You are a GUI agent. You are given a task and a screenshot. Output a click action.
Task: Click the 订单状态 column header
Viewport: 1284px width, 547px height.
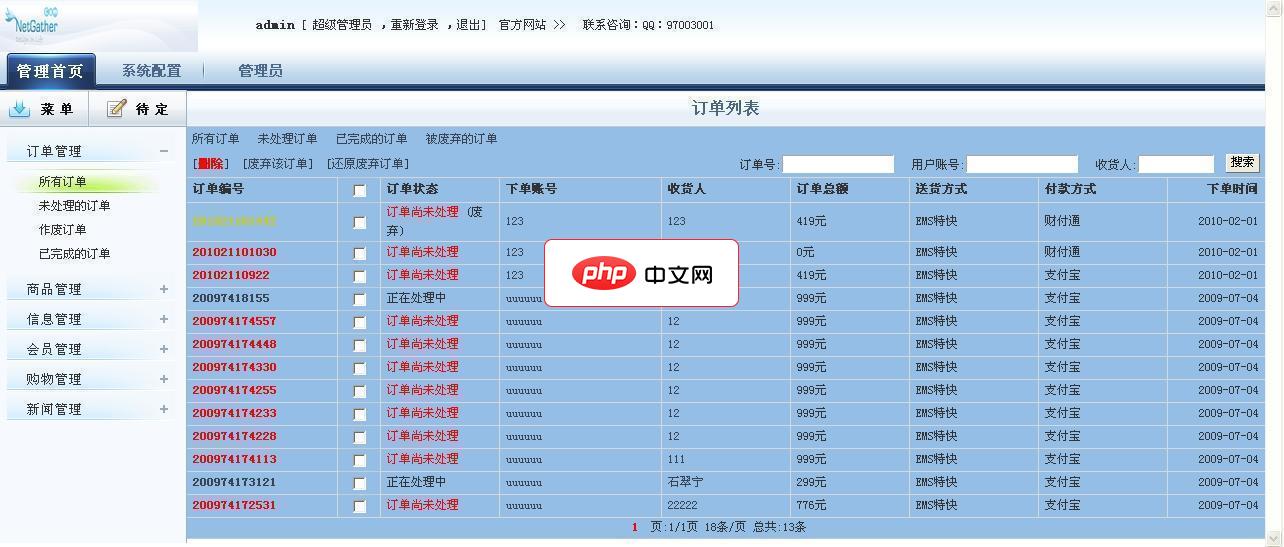412,189
